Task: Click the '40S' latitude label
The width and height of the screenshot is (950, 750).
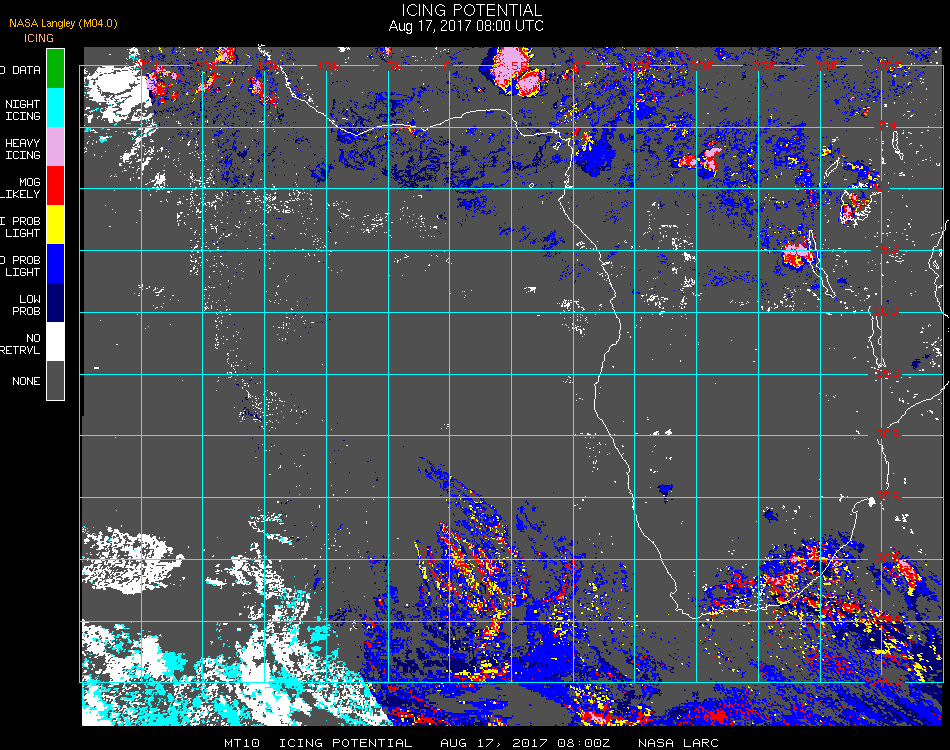Action: (x=889, y=681)
